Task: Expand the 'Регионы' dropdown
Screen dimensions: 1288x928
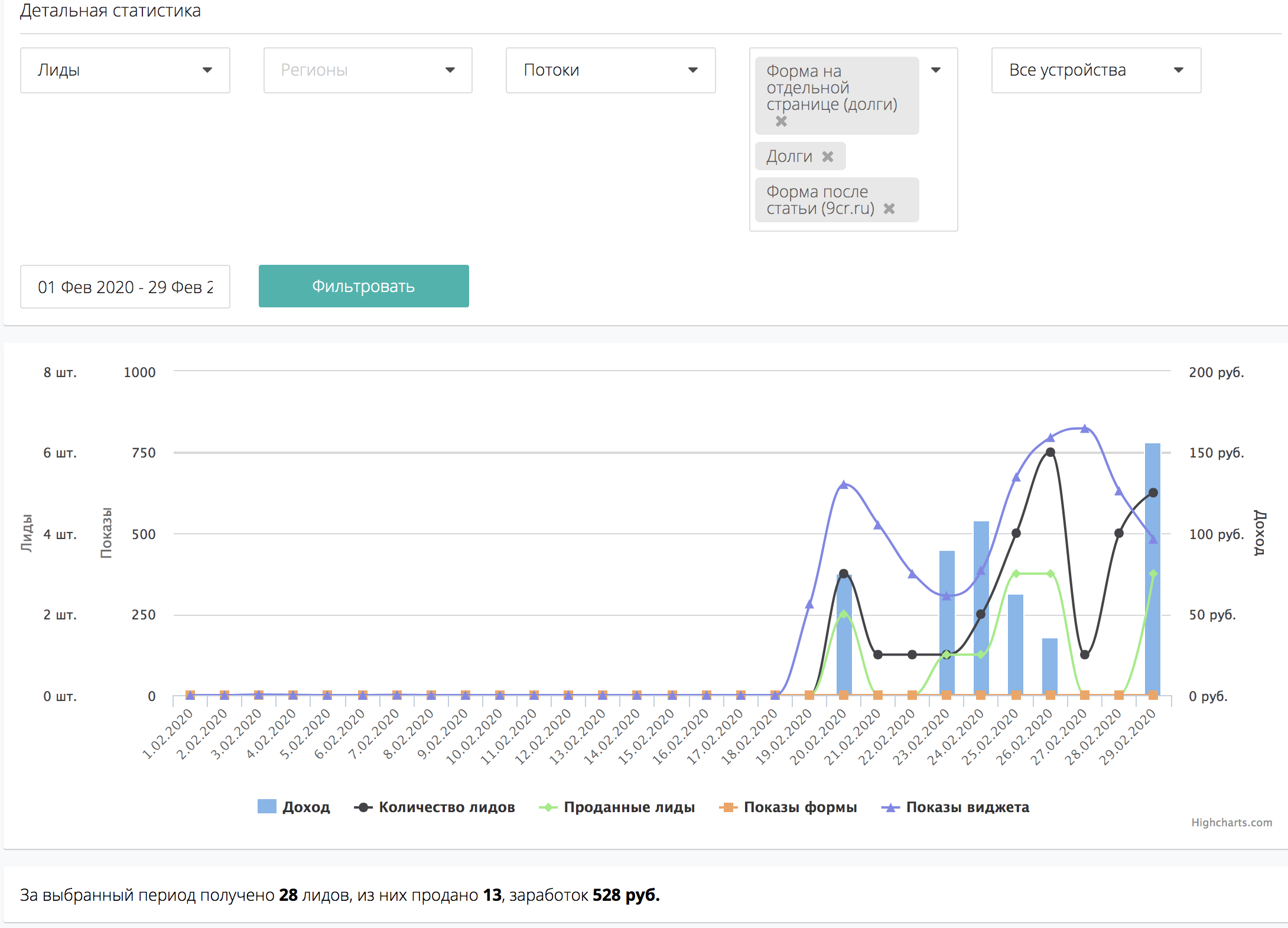Action: pyautogui.click(x=367, y=70)
